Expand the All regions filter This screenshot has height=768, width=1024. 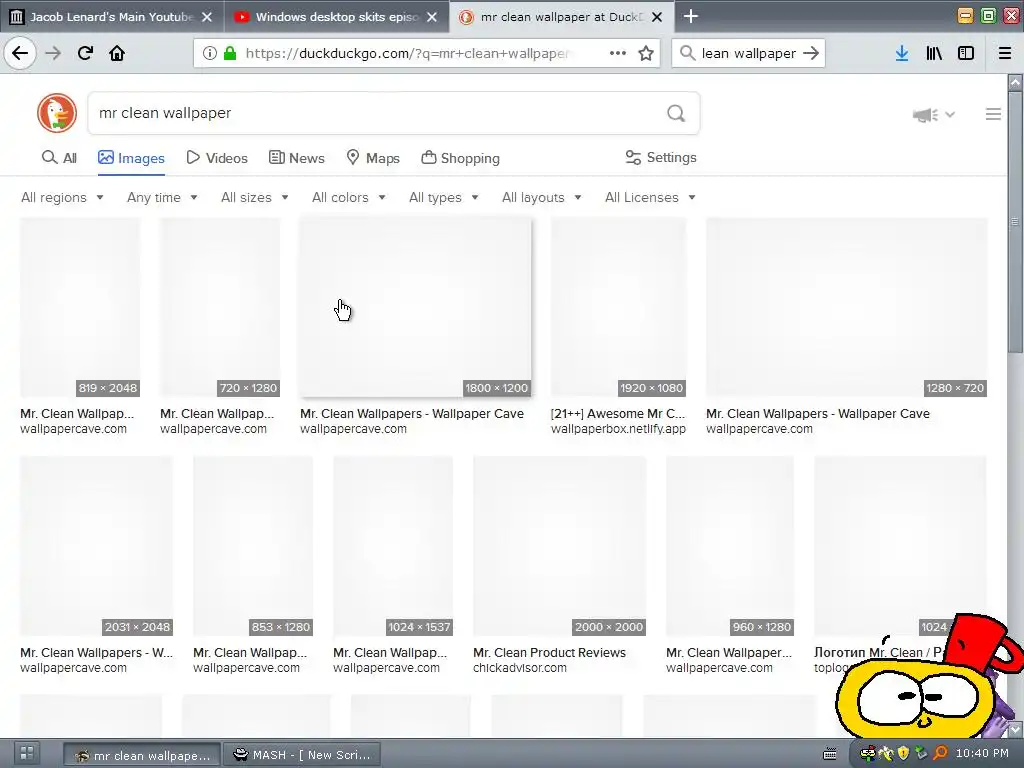tap(62, 197)
